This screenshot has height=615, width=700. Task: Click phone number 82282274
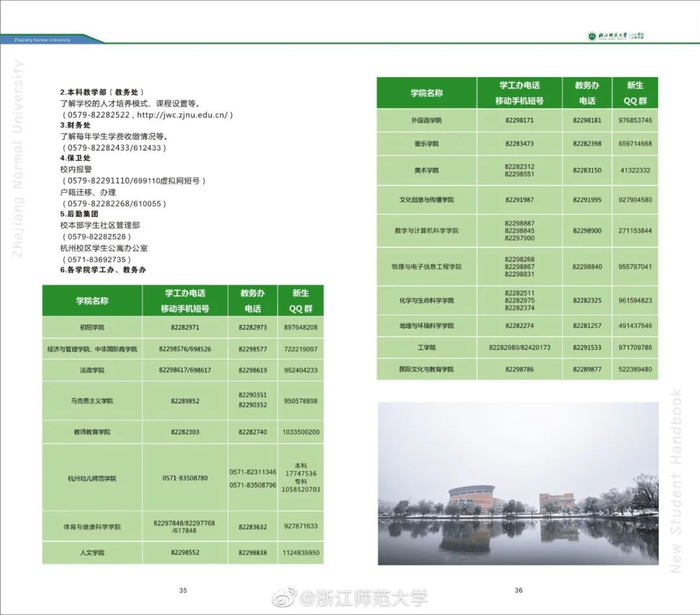[520, 326]
